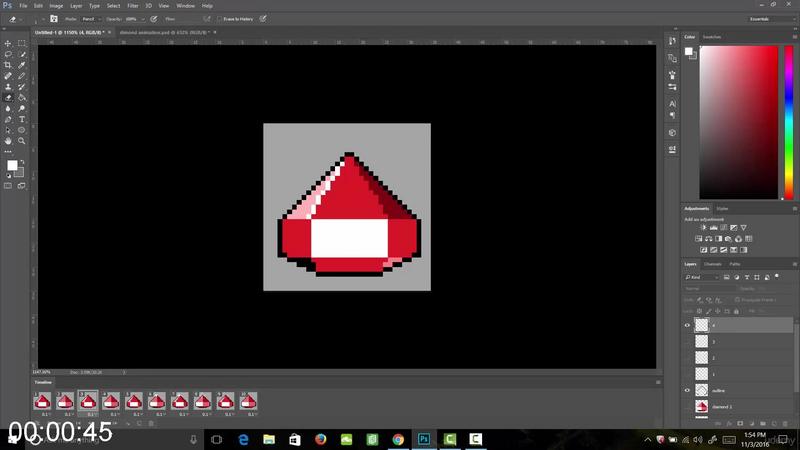The height and width of the screenshot is (450, 800).
Task: Select the Ellipse shape tool
Action: (21, 130)
